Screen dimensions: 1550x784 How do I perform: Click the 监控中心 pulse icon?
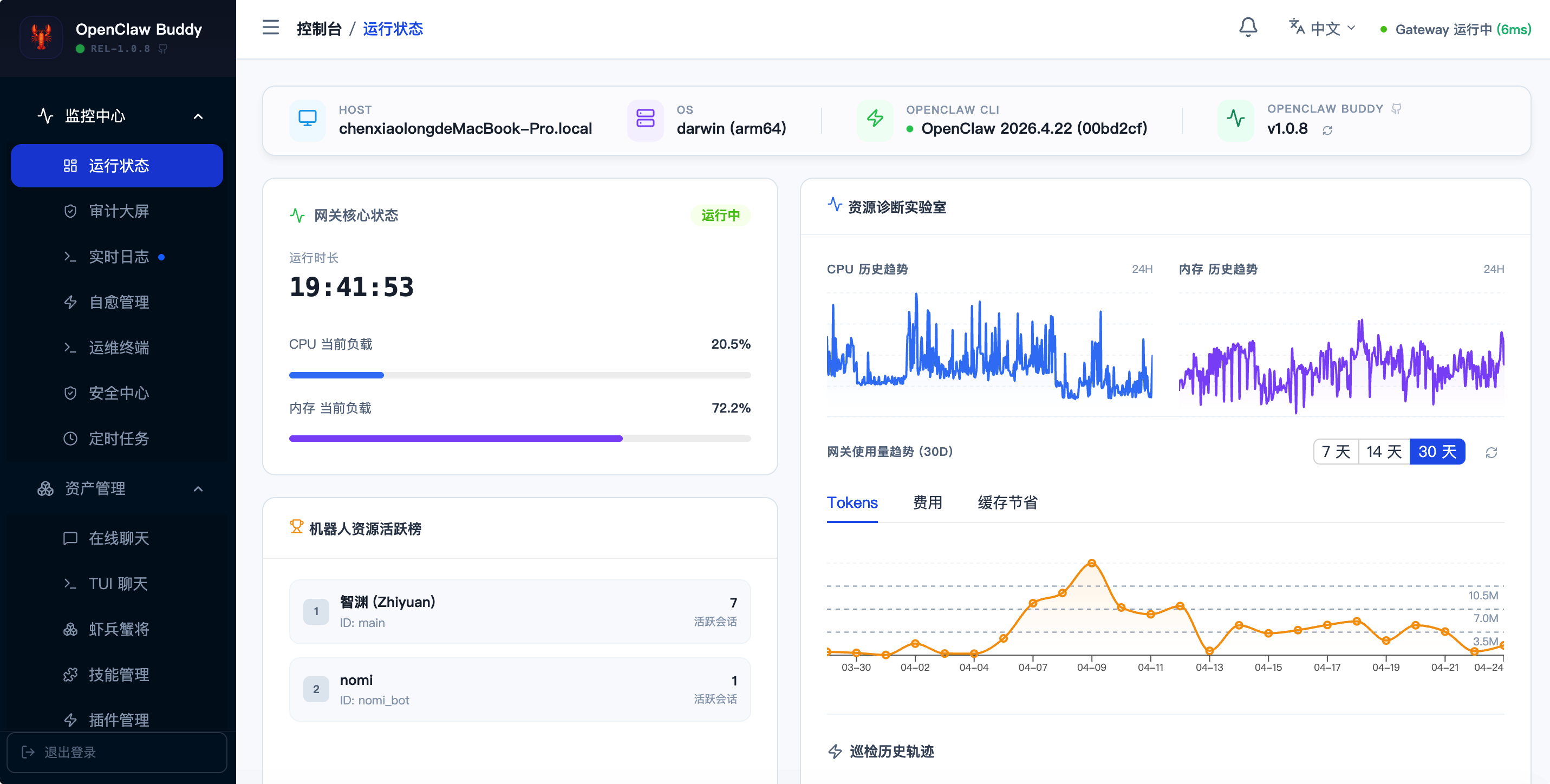click(x=45, y=115)
